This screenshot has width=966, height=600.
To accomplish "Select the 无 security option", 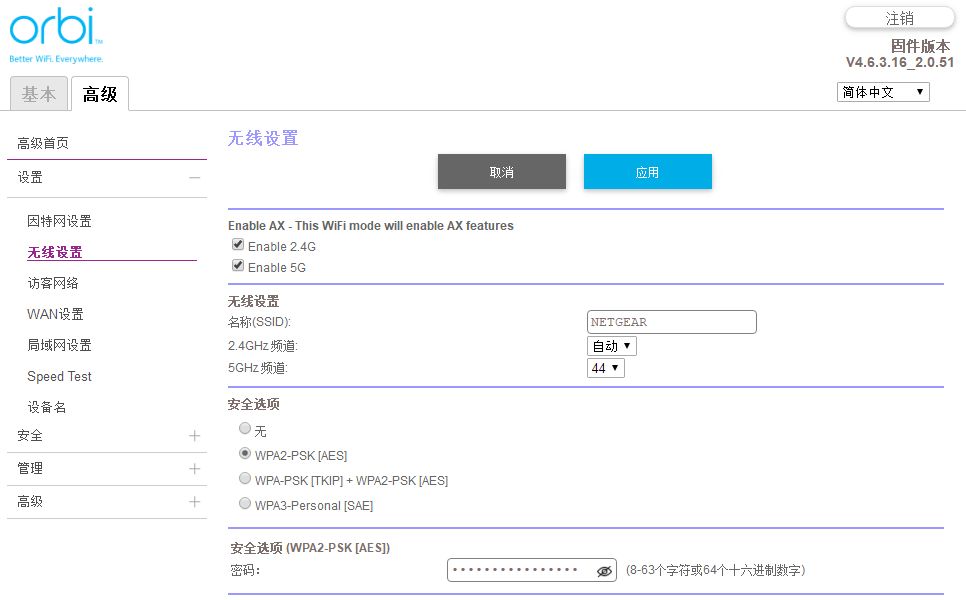I will (x=246, y=429).
